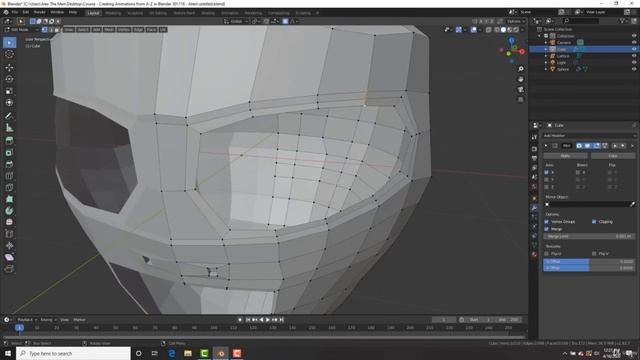Open the Vertex menu button
640x360 pixels.
123,30
